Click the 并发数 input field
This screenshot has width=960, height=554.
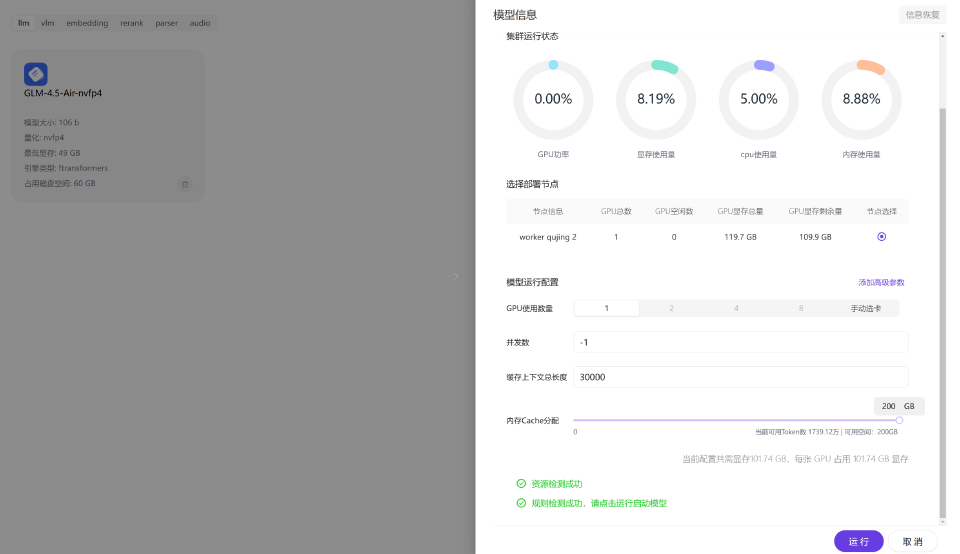741,342
